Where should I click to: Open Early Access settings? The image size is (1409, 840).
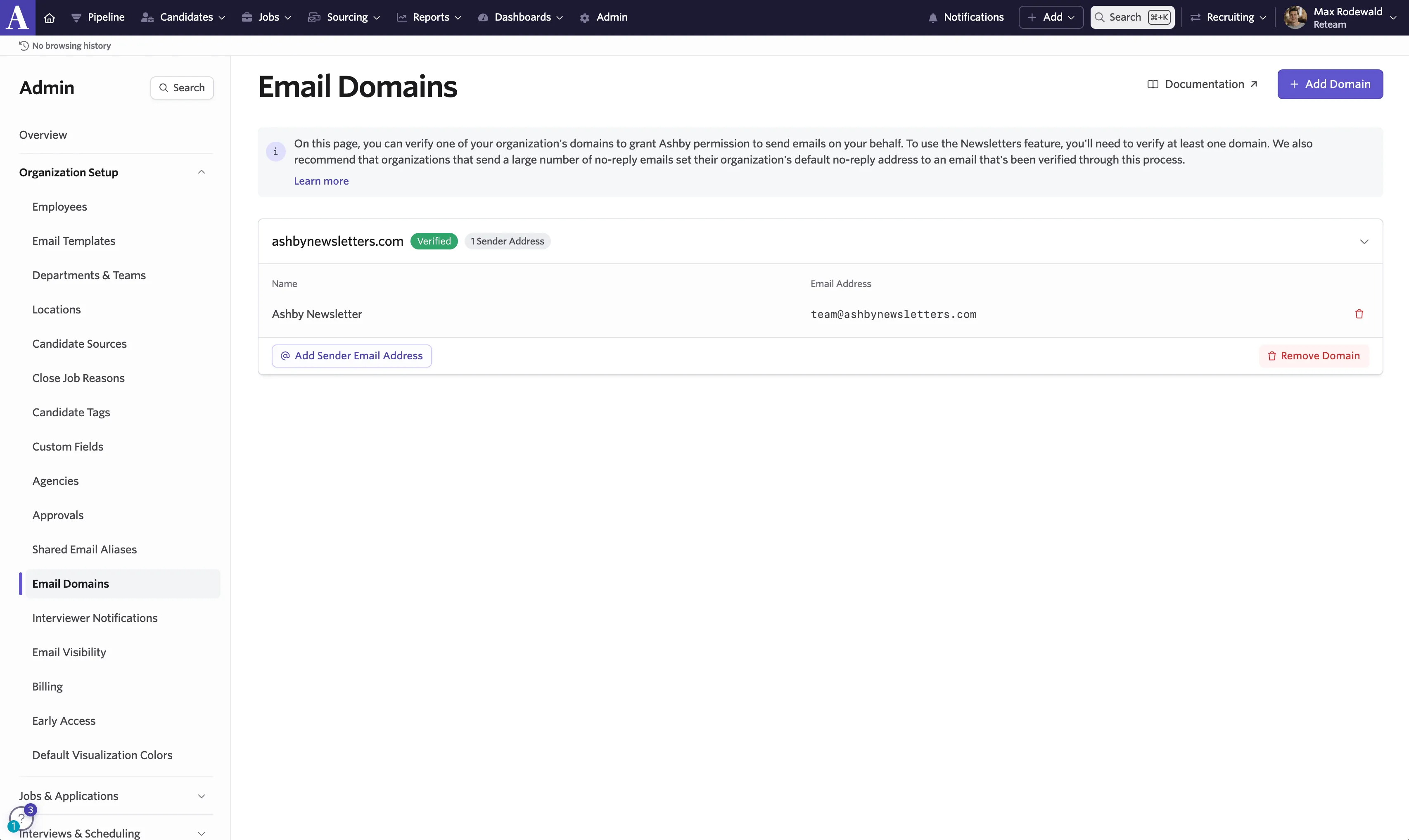pyautogui.click(x=64, y=721)
